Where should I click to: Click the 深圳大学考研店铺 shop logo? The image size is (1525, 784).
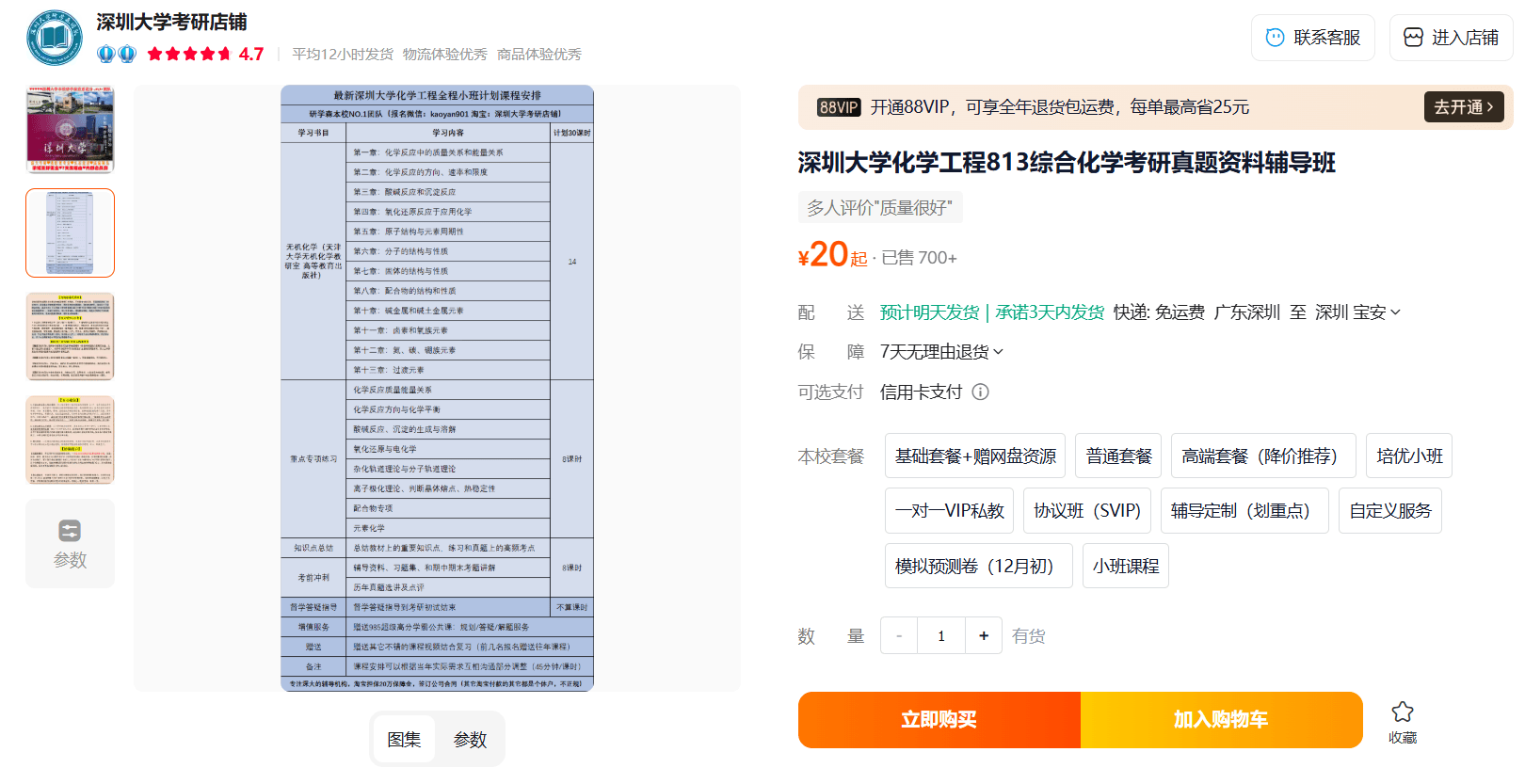click(x=55, y=38)
